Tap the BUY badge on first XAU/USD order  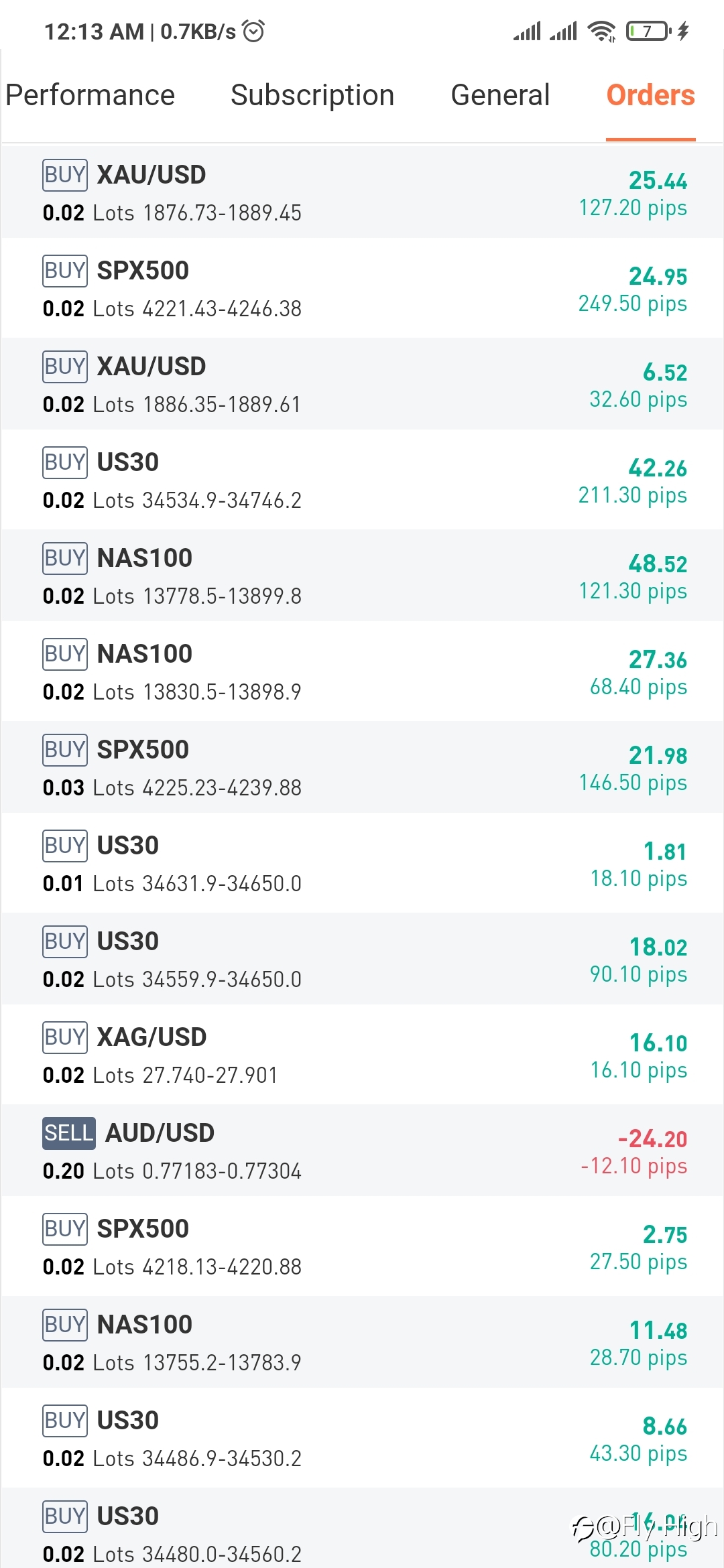(x=64, y=174)
